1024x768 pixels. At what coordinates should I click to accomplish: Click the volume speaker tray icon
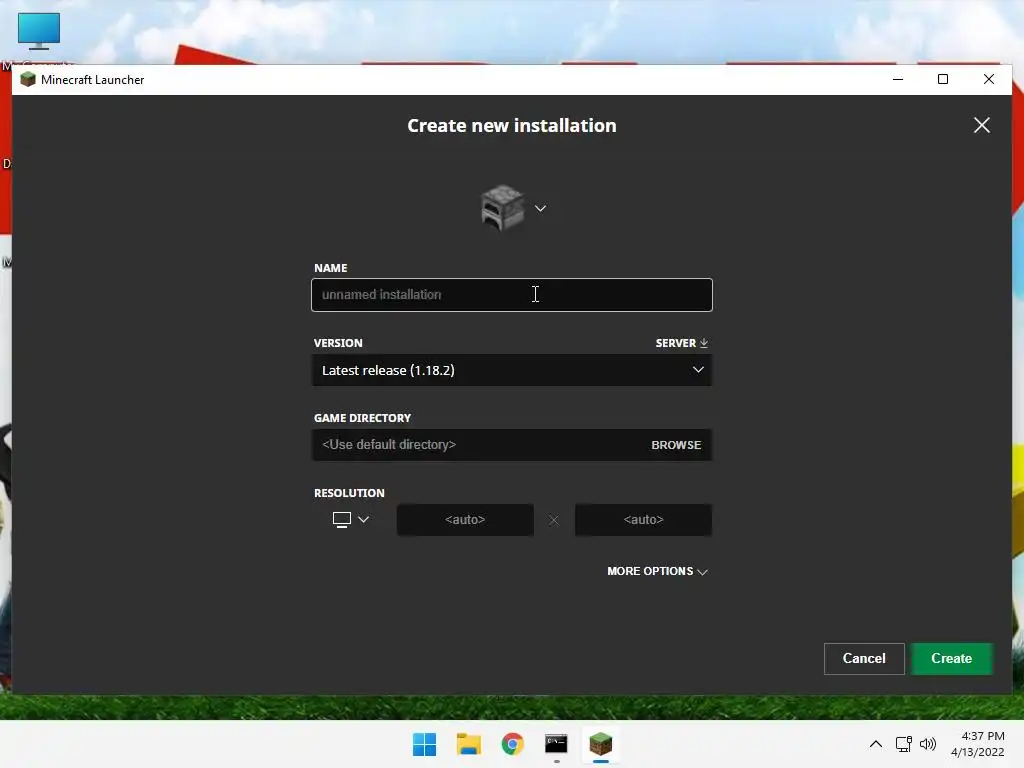927,744
